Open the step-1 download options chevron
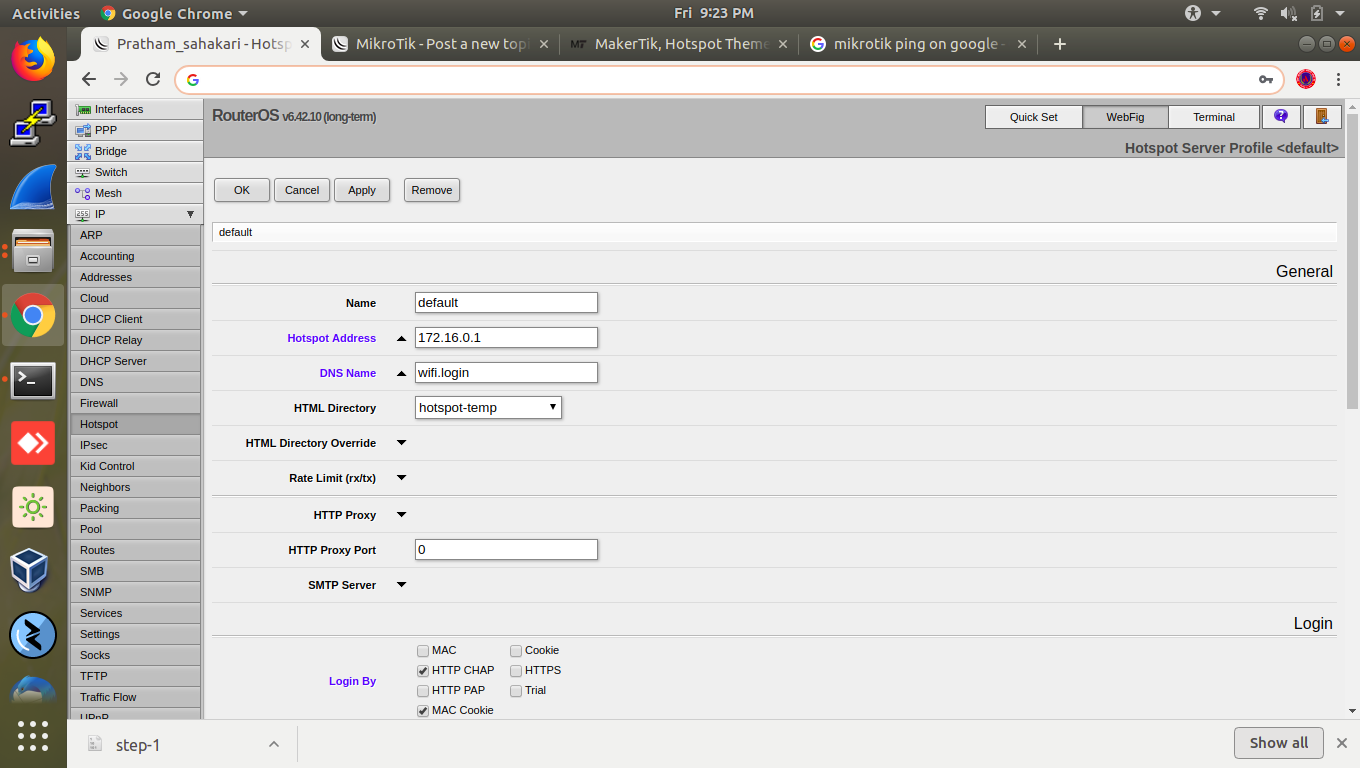The image size is (1360, 768). pos(273,744)
